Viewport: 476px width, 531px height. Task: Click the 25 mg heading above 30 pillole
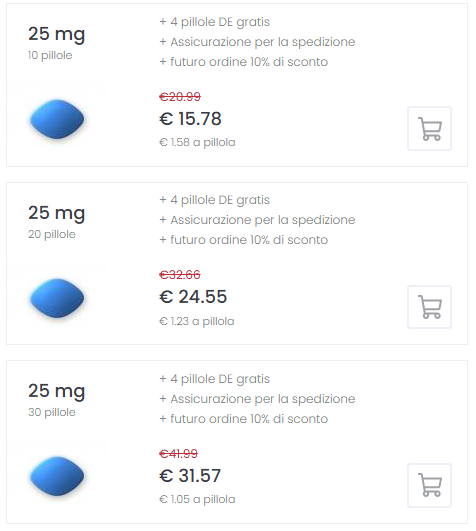tap(57, 391)
